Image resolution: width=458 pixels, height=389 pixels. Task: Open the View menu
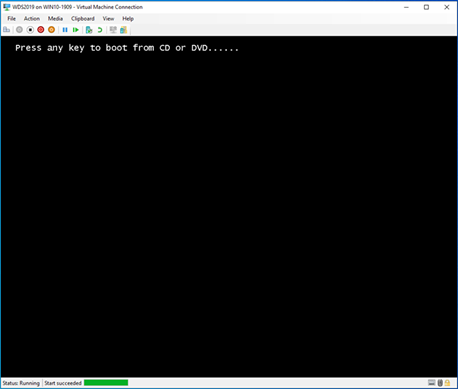pos(108,19)
